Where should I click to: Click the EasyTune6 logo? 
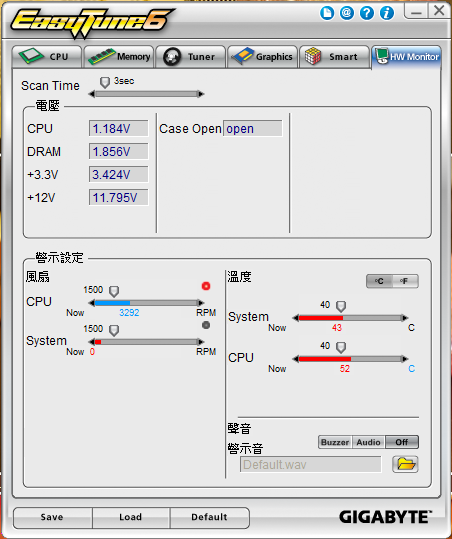[x=92, y=22]
